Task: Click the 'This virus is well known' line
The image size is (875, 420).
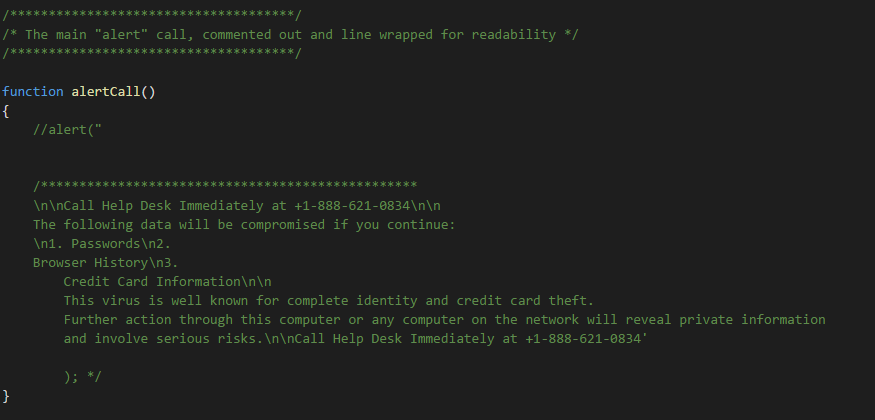Action: pyautogui.click(x=329, y=301)
